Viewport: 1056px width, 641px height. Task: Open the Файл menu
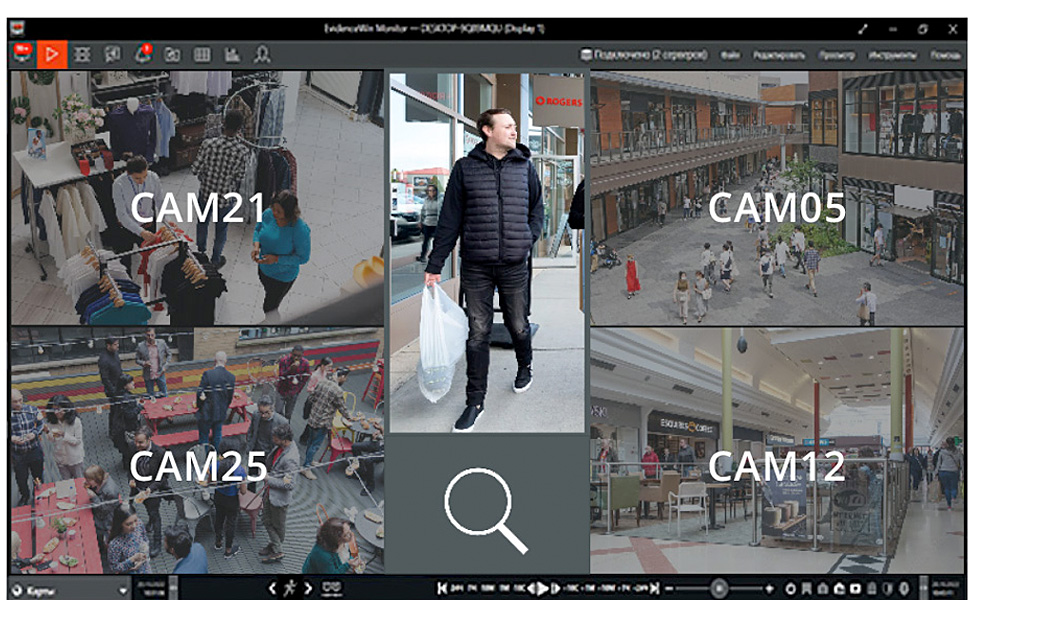pyautogui.click(x=731, y=55)
